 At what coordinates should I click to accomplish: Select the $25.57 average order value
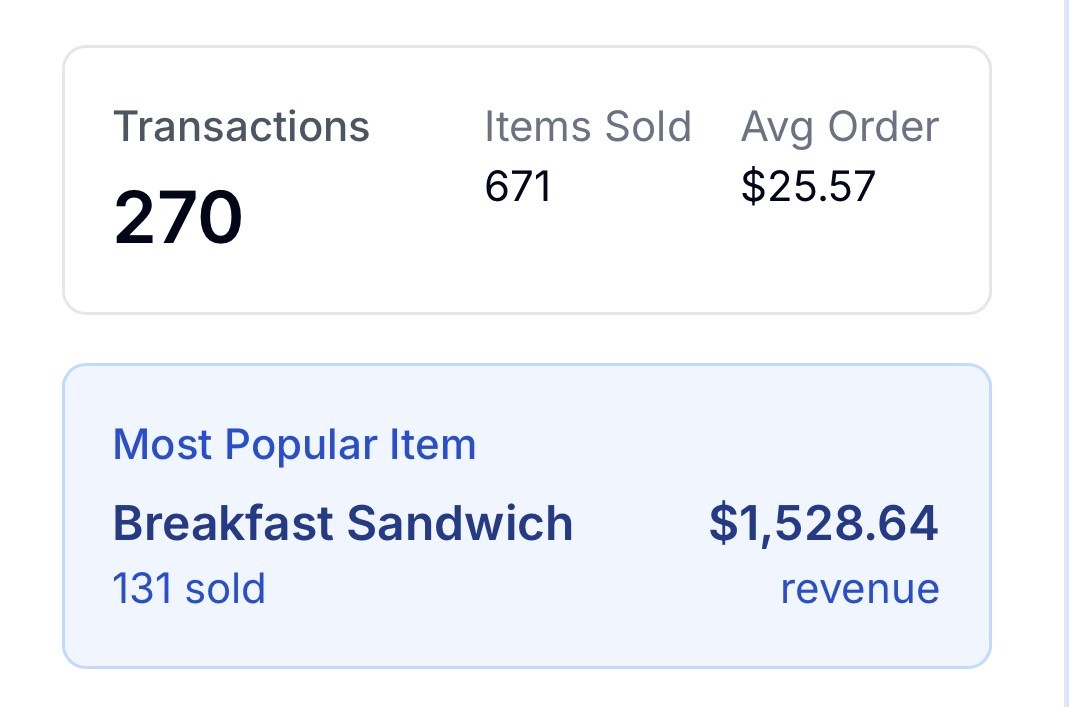click(808, 186)
